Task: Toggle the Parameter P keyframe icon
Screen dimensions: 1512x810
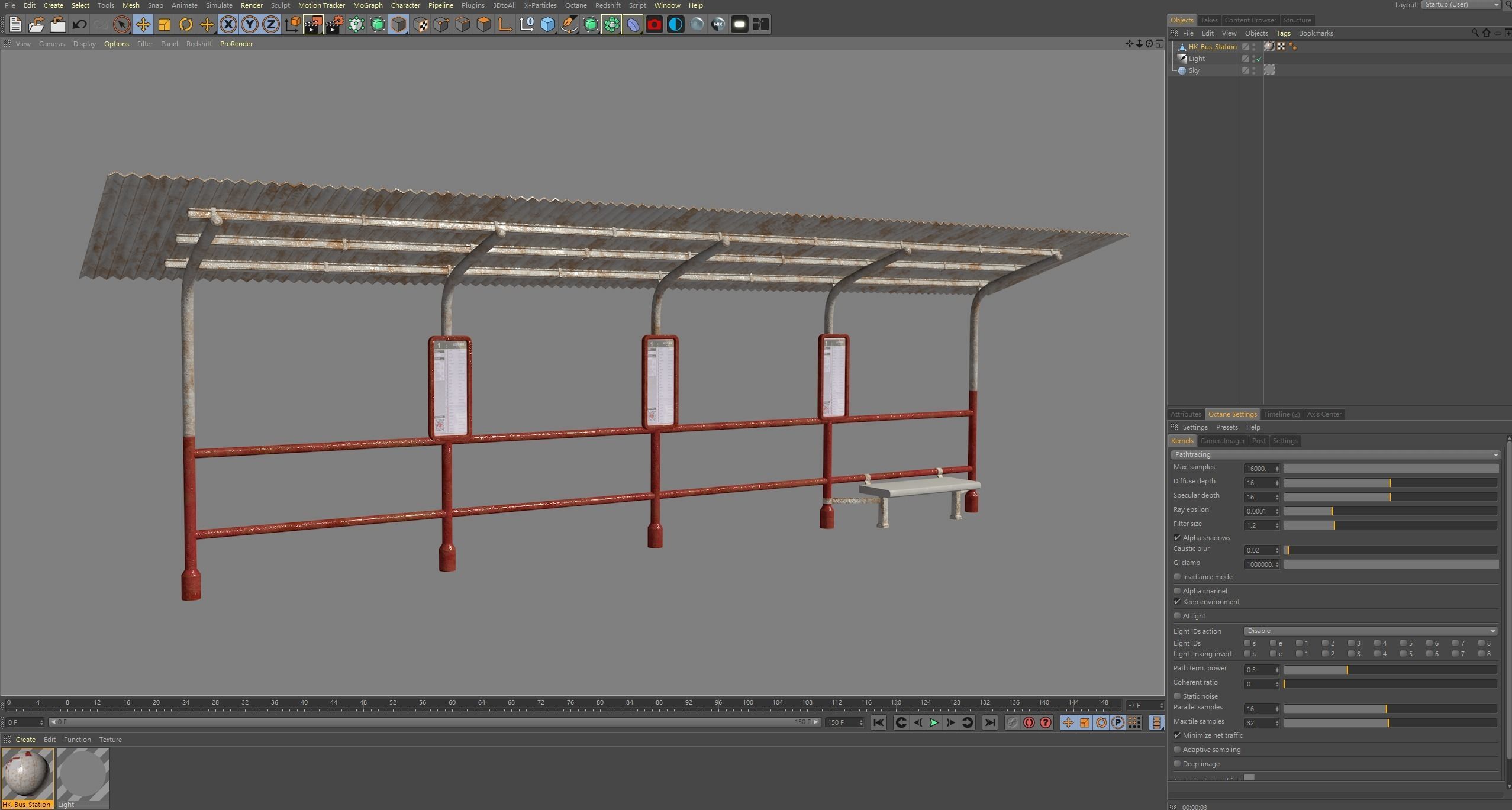Action: 1117,722
